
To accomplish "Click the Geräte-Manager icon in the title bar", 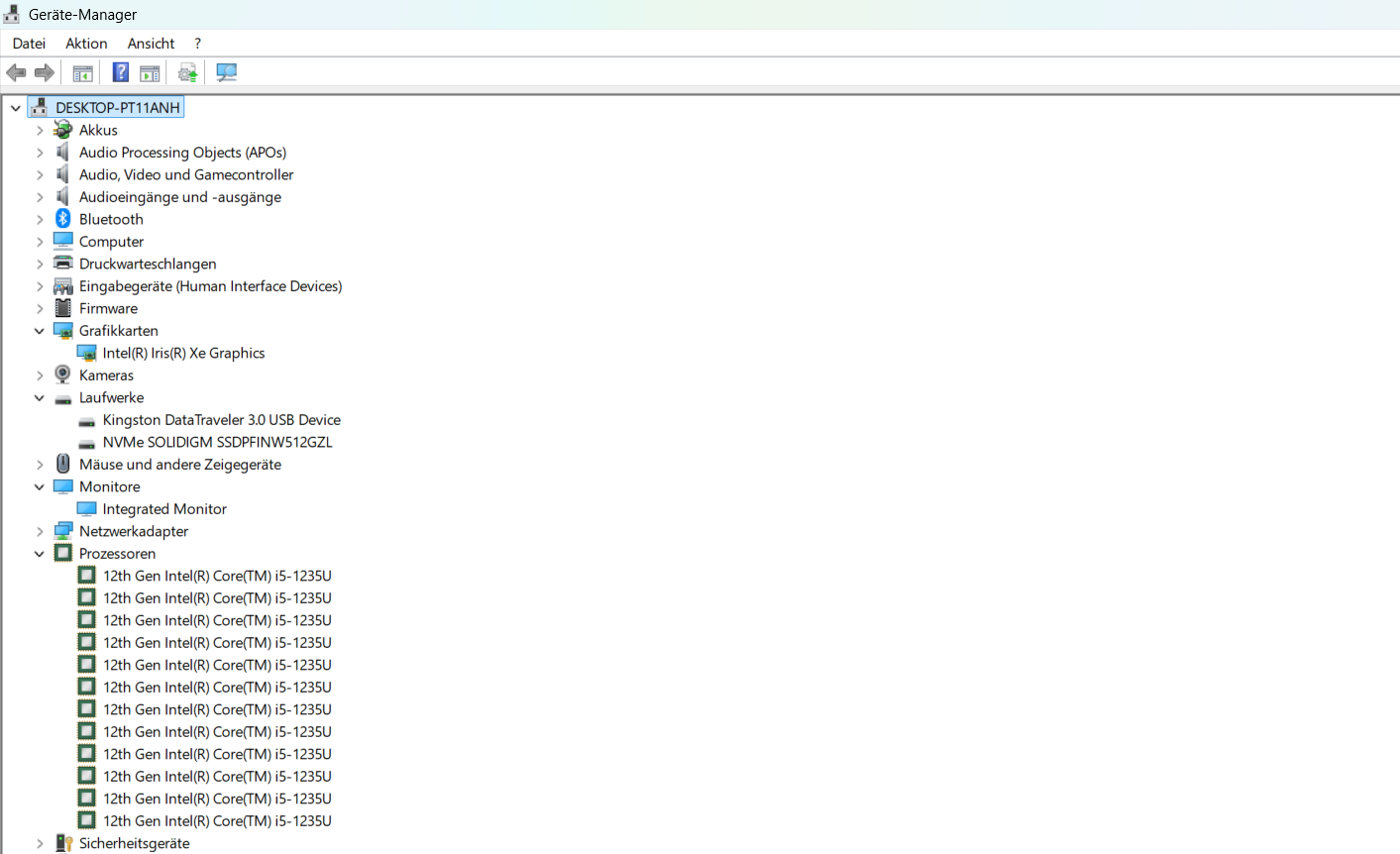I will [x=12, y=14].
